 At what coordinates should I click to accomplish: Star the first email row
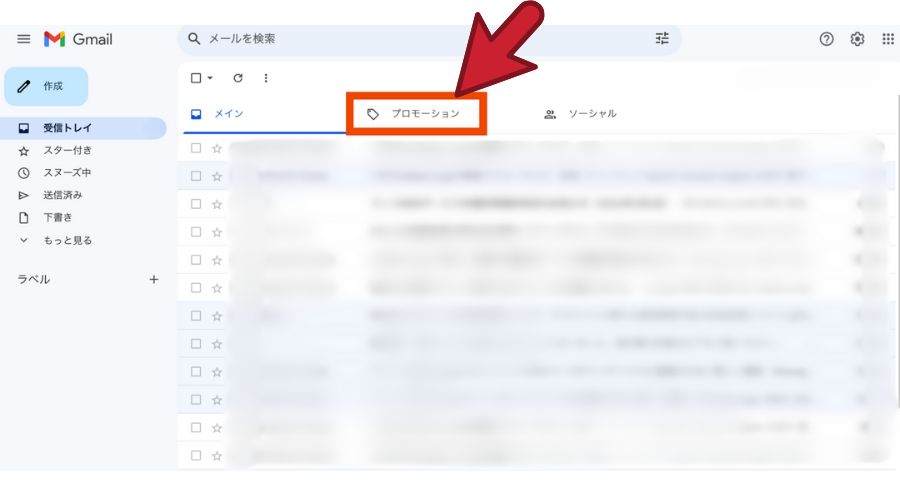pyautogui.click(x=217, y=149)
